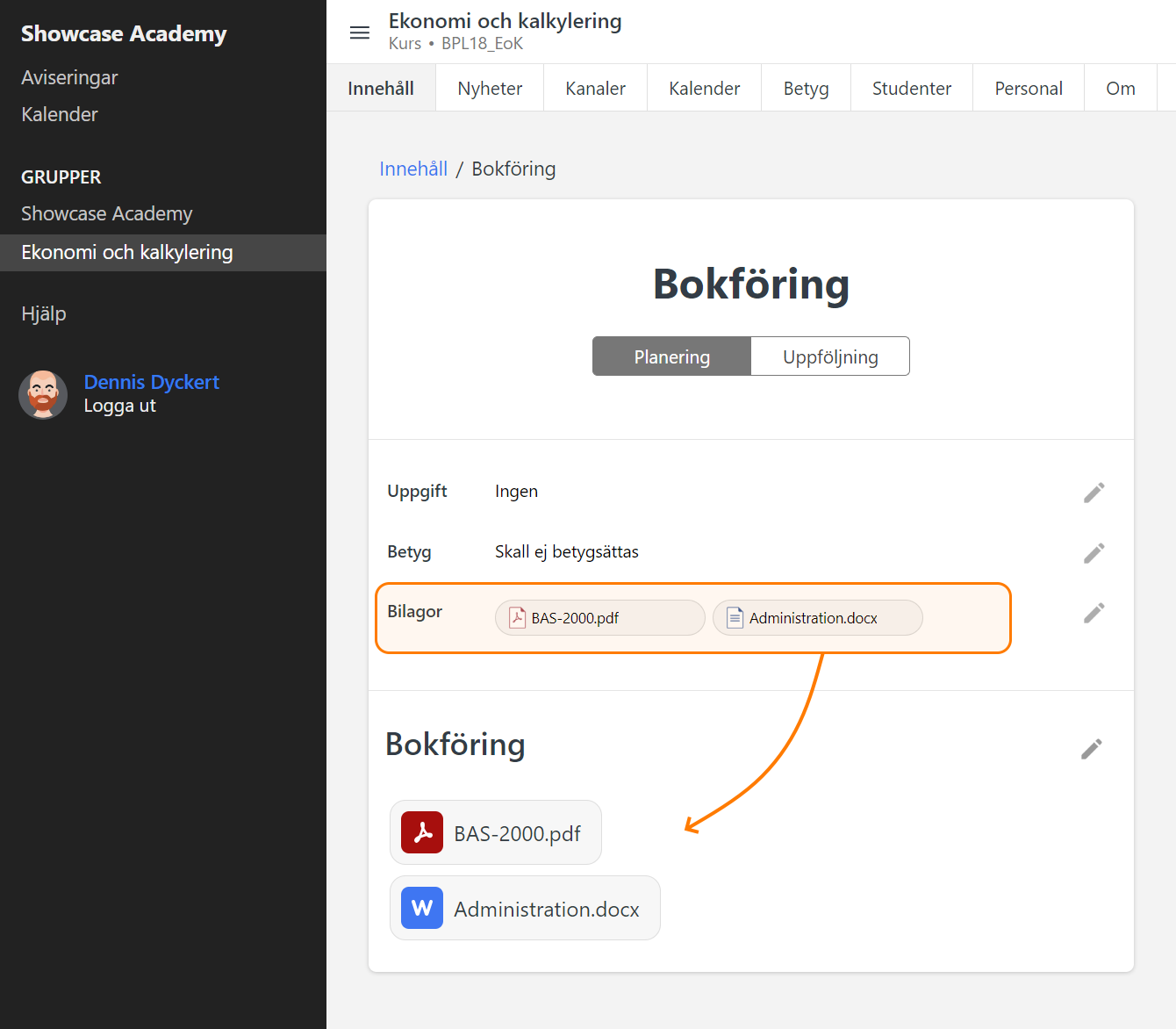Click the blue Word icon for Administration.docx
Image resolution: width=1176 pixels, height=1029 pixels.
[x=422, y=908]
